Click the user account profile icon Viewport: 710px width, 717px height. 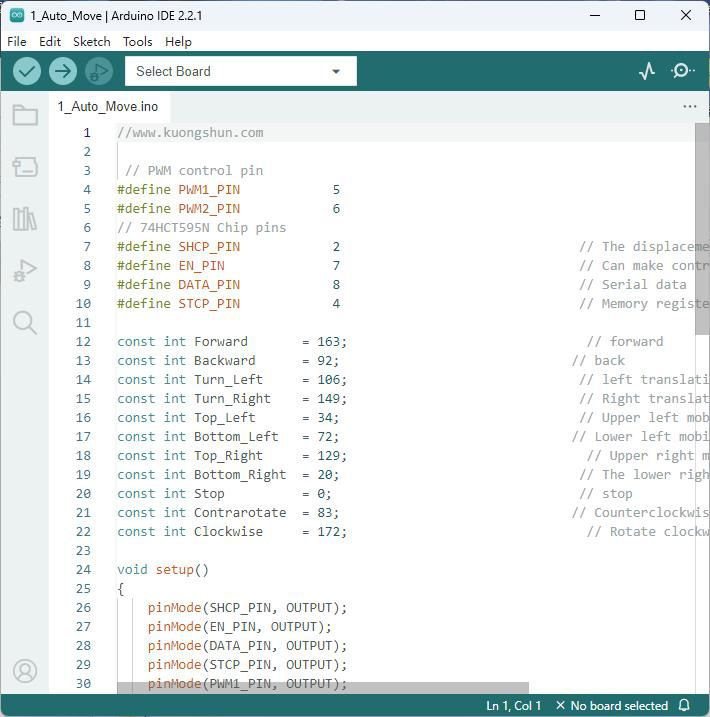tap(25, 671)
